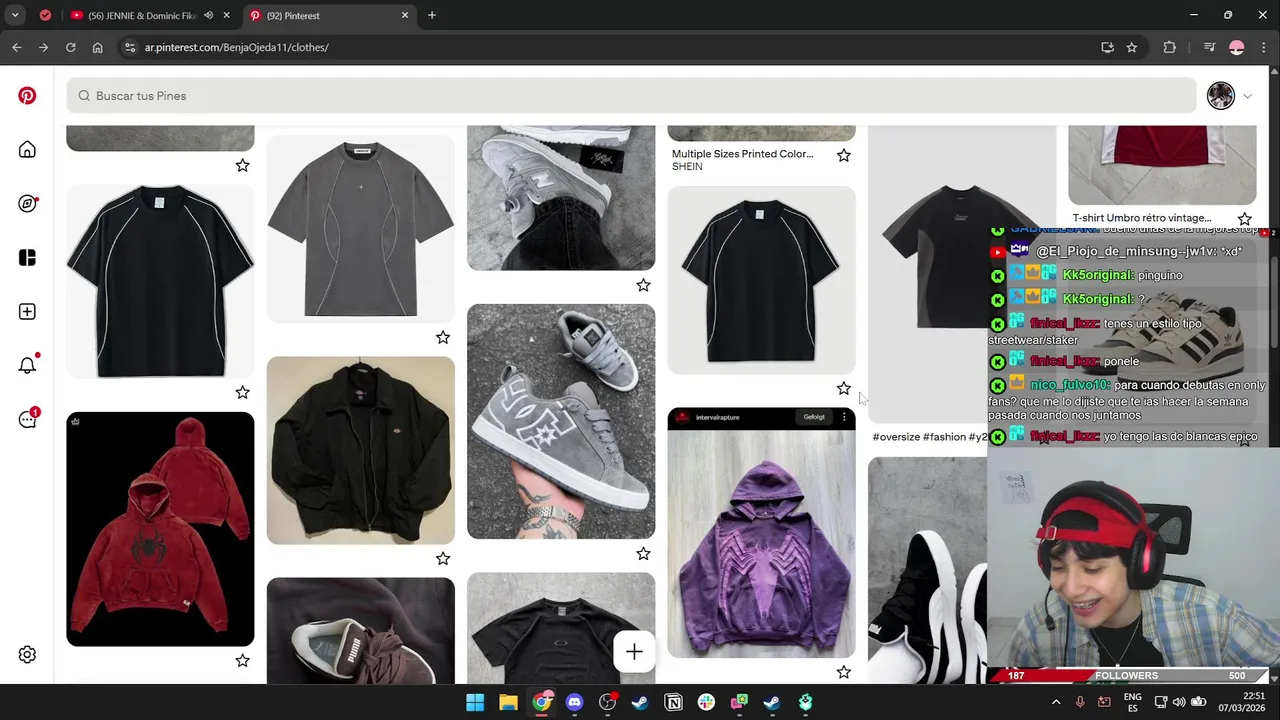Toggle the star on the gray t-shirt pin
Screen dimensions: 1280x720
443,338
